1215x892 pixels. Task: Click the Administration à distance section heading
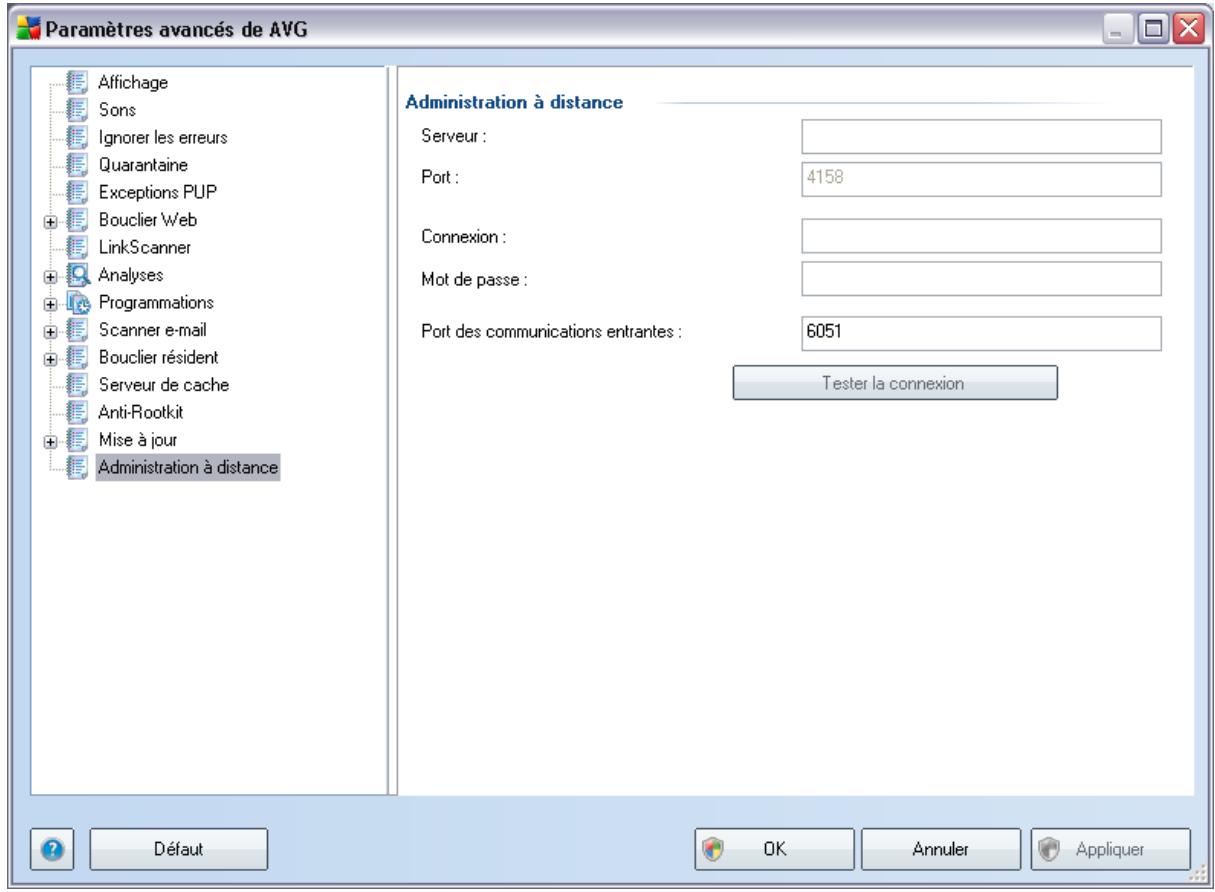512,102
